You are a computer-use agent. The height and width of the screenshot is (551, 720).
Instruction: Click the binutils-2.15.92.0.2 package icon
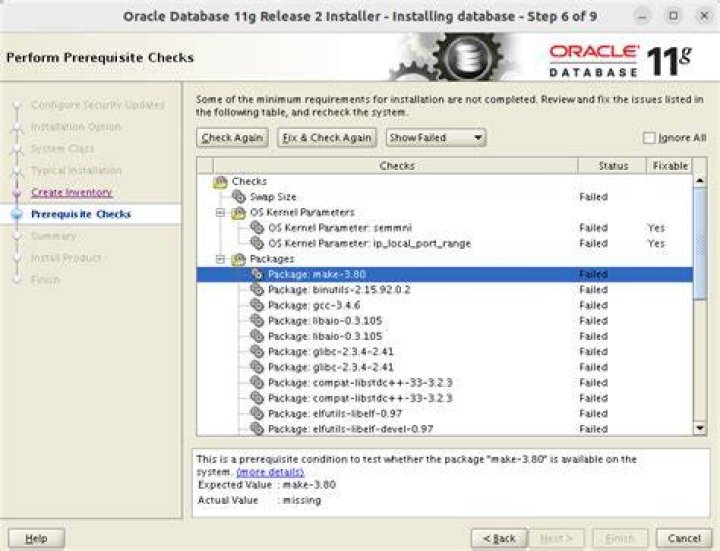point(257,290)
